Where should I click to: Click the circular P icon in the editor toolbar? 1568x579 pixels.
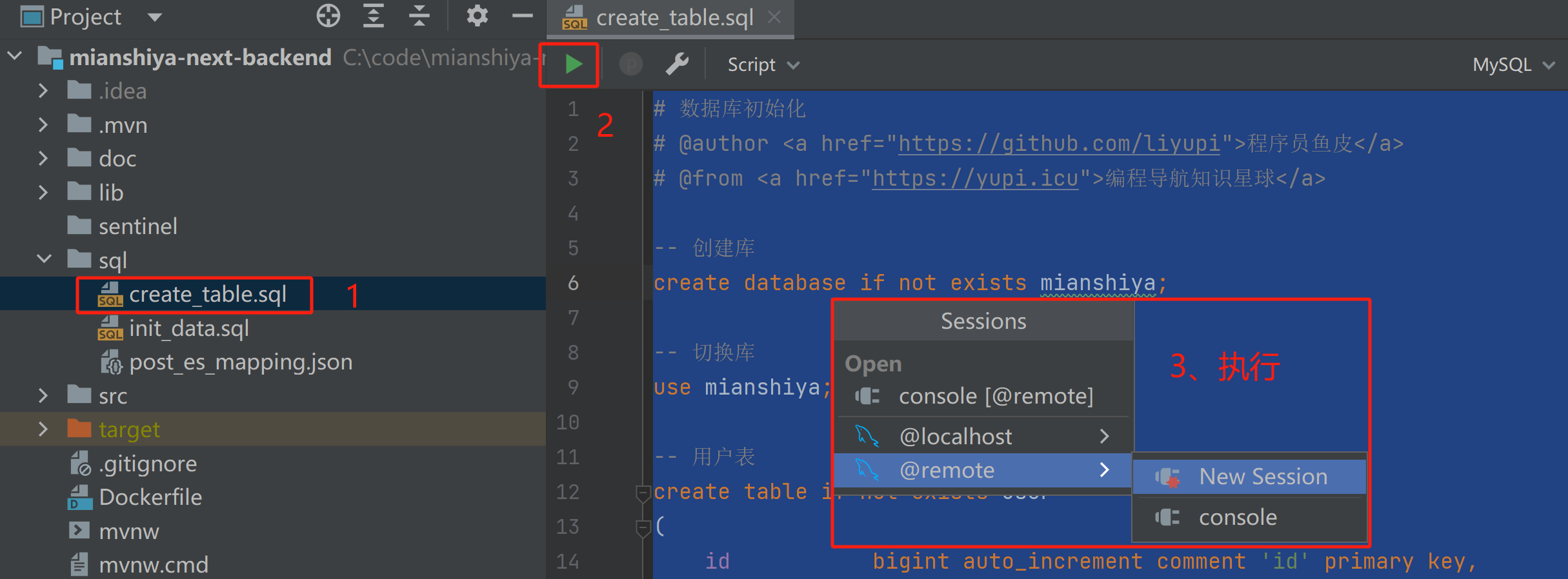click(630, 64)
